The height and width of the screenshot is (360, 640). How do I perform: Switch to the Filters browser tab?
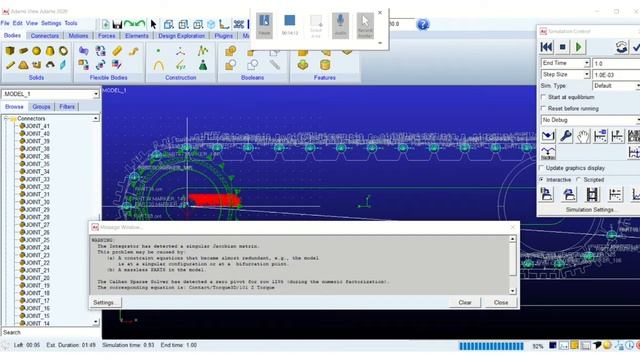67,107
